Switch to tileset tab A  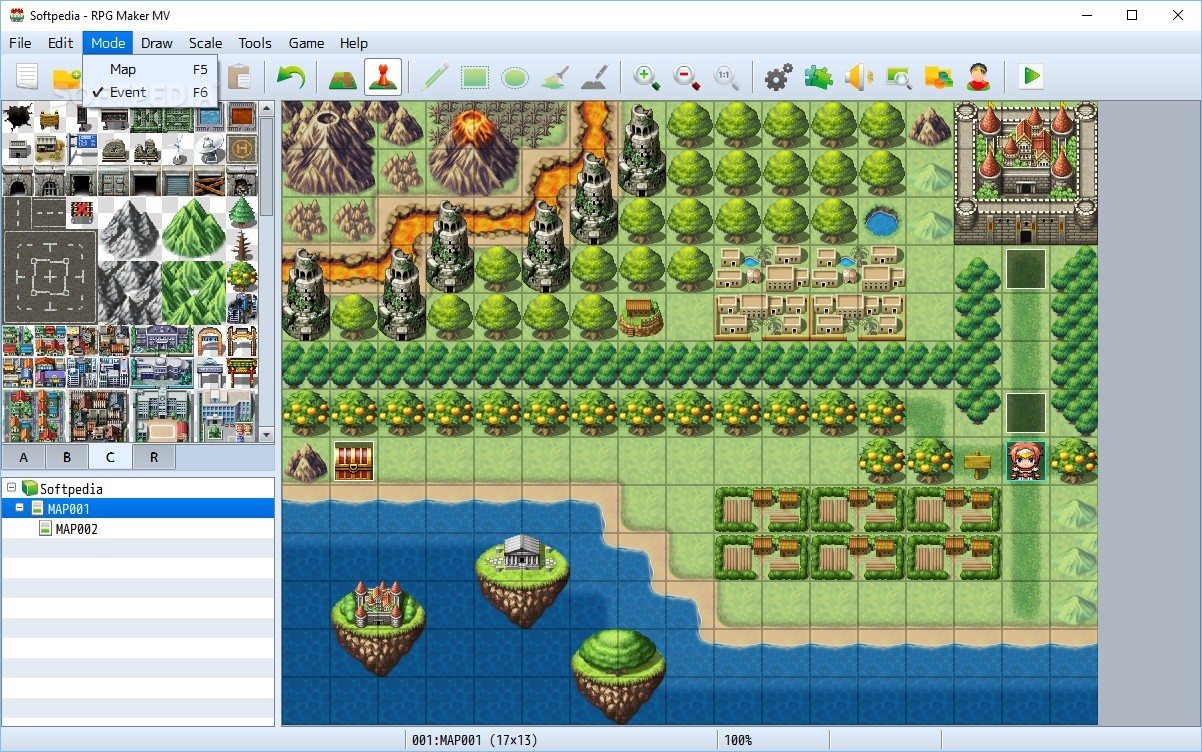[x=23, y=458]
